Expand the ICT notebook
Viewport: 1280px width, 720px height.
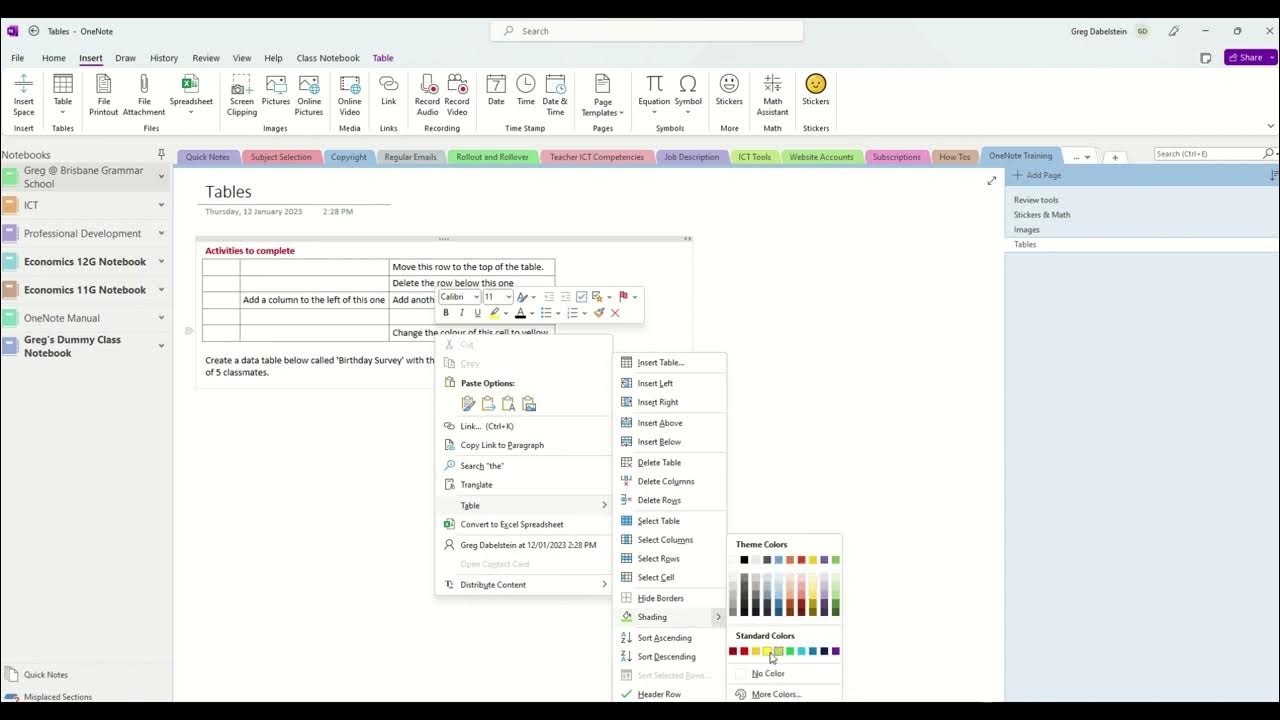pos(161,205)
